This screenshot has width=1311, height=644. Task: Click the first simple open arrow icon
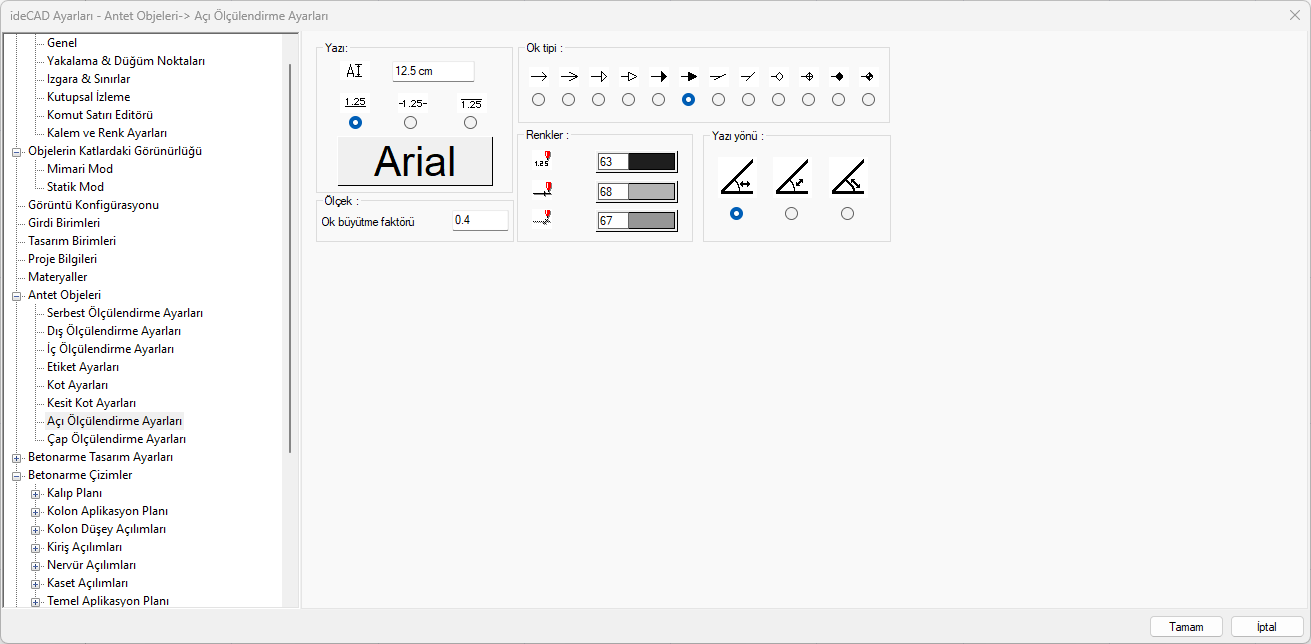(x=538, y=76)
